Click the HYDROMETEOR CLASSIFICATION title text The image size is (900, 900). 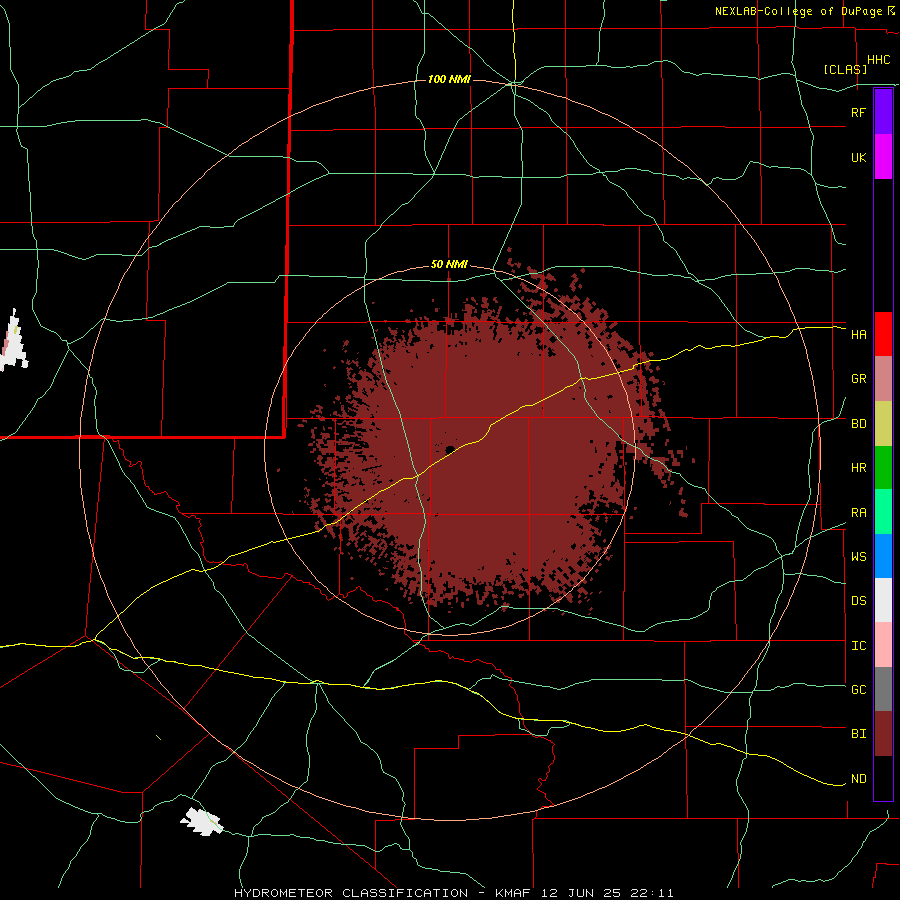[351, 893]
